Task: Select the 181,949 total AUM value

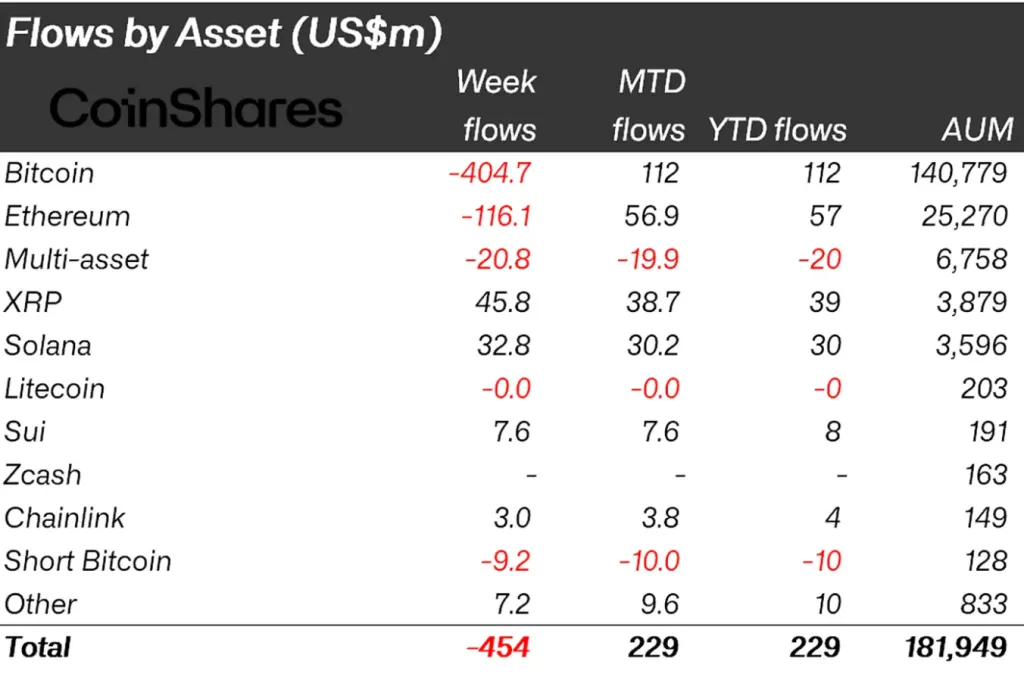Action: (956, 647)
